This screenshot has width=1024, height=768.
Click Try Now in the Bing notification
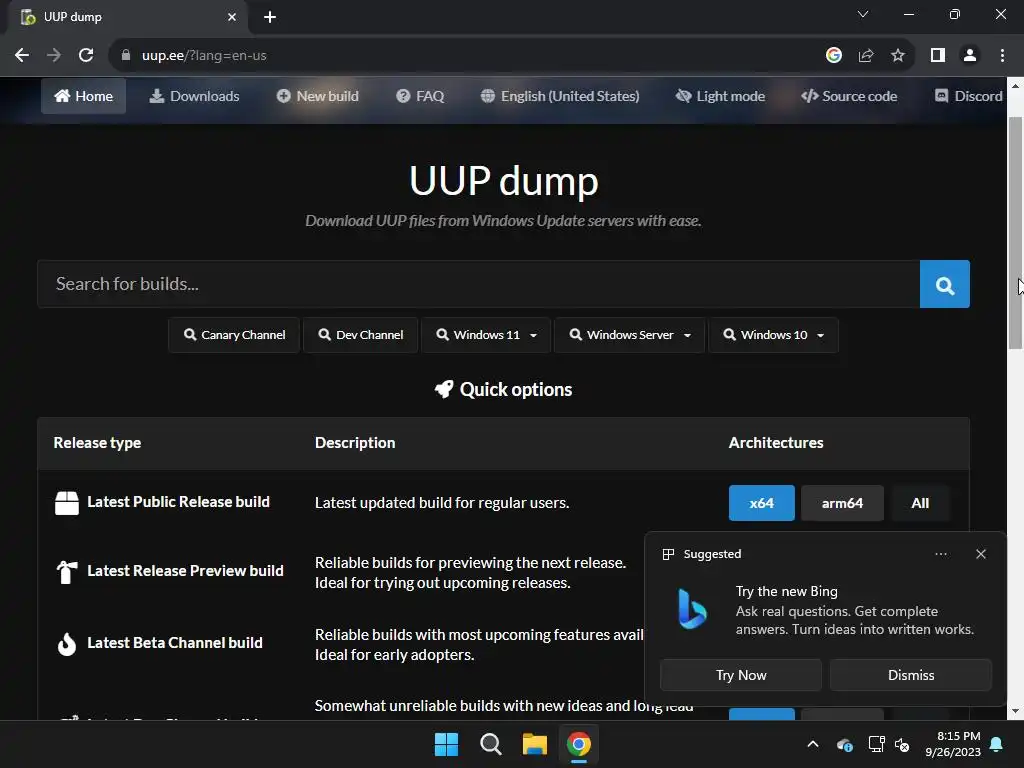pyautogui.click(x=741, y=675)
